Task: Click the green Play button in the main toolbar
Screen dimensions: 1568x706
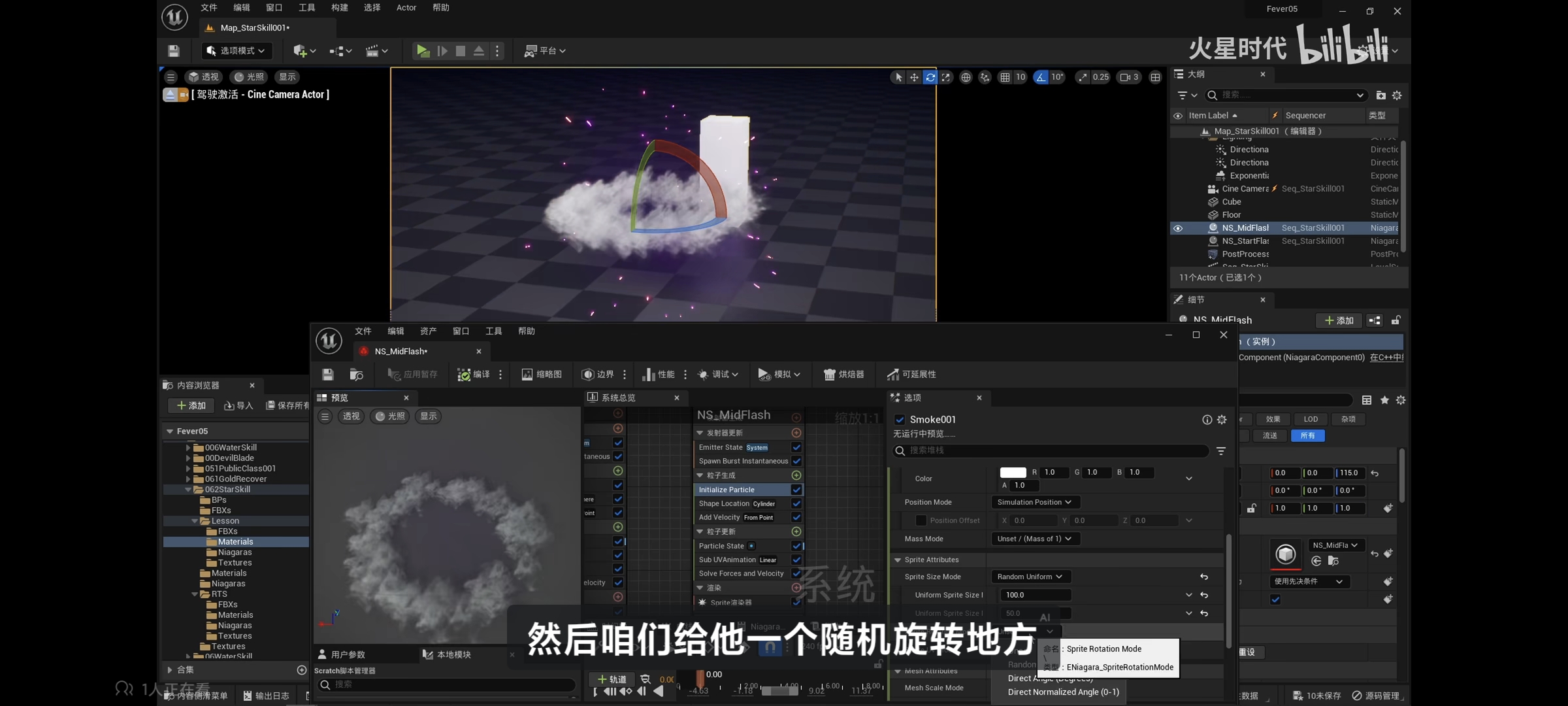Action: [x=423, y=51]
